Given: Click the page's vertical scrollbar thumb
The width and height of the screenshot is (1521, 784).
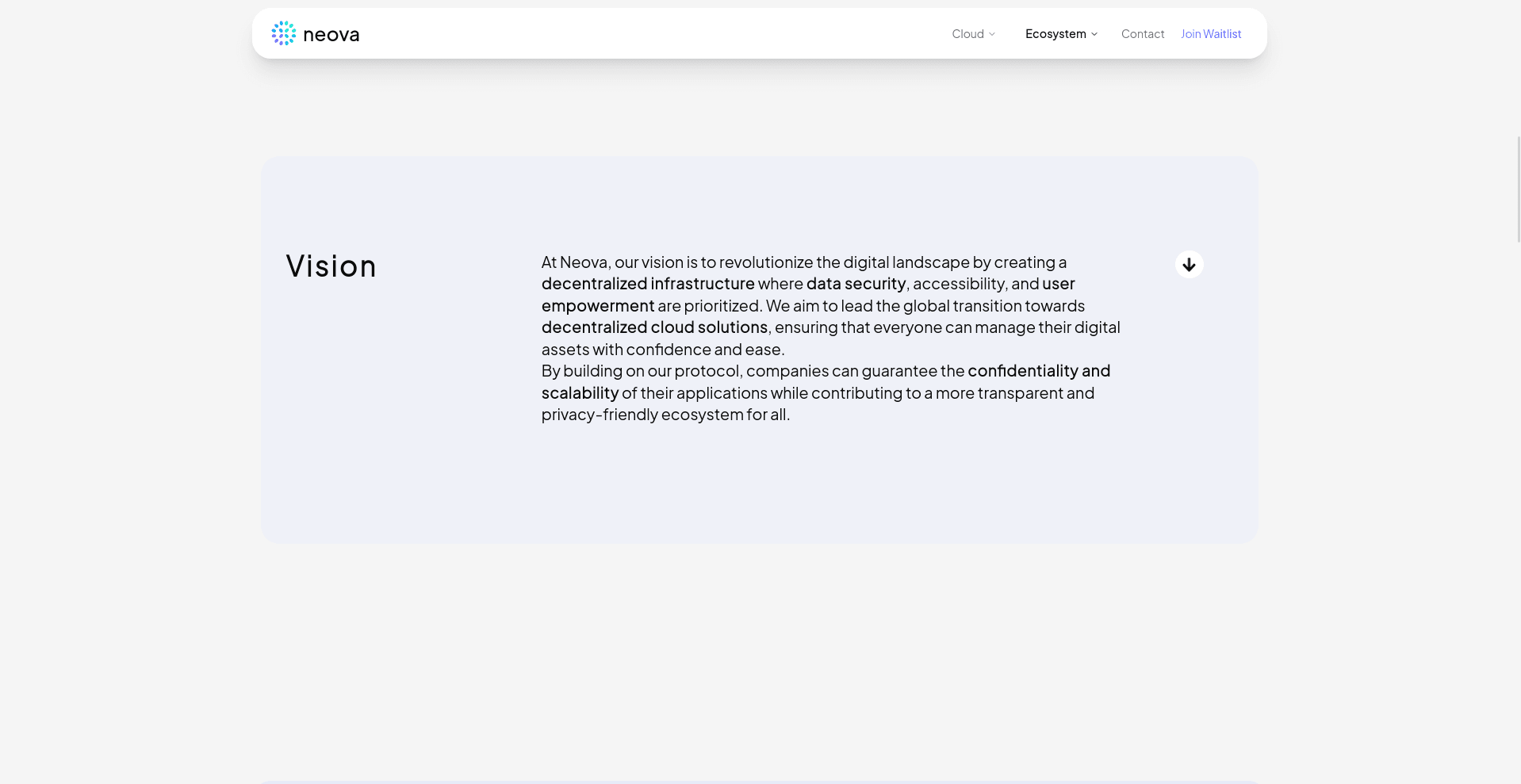Looking at the screenshot, I should (1518, 189).
